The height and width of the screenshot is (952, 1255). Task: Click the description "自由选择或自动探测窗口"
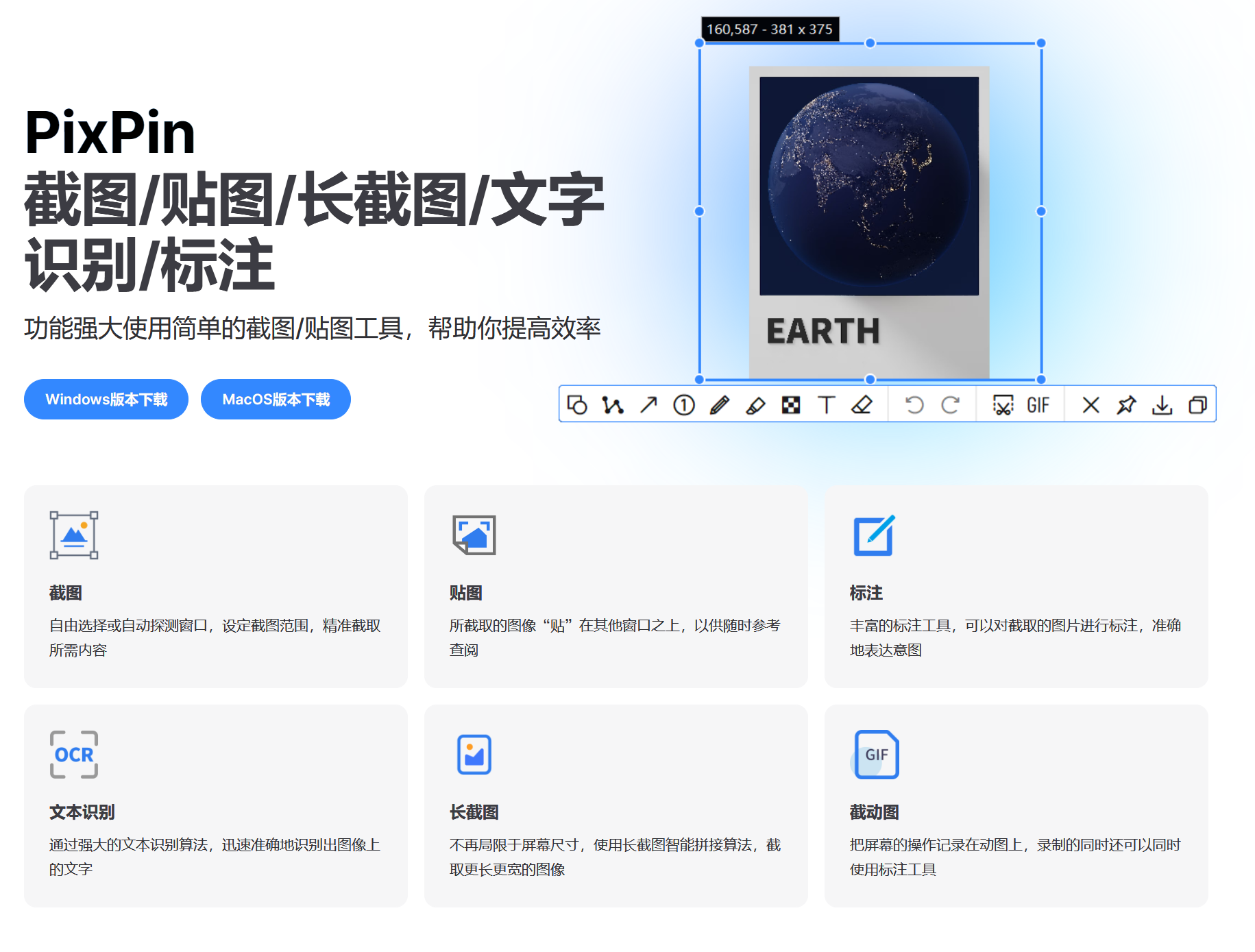(128, 626)
